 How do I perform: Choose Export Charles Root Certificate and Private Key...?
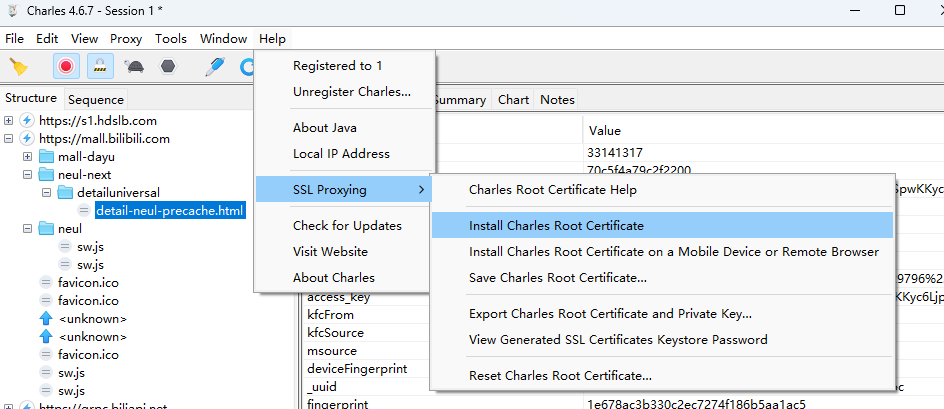662,314
